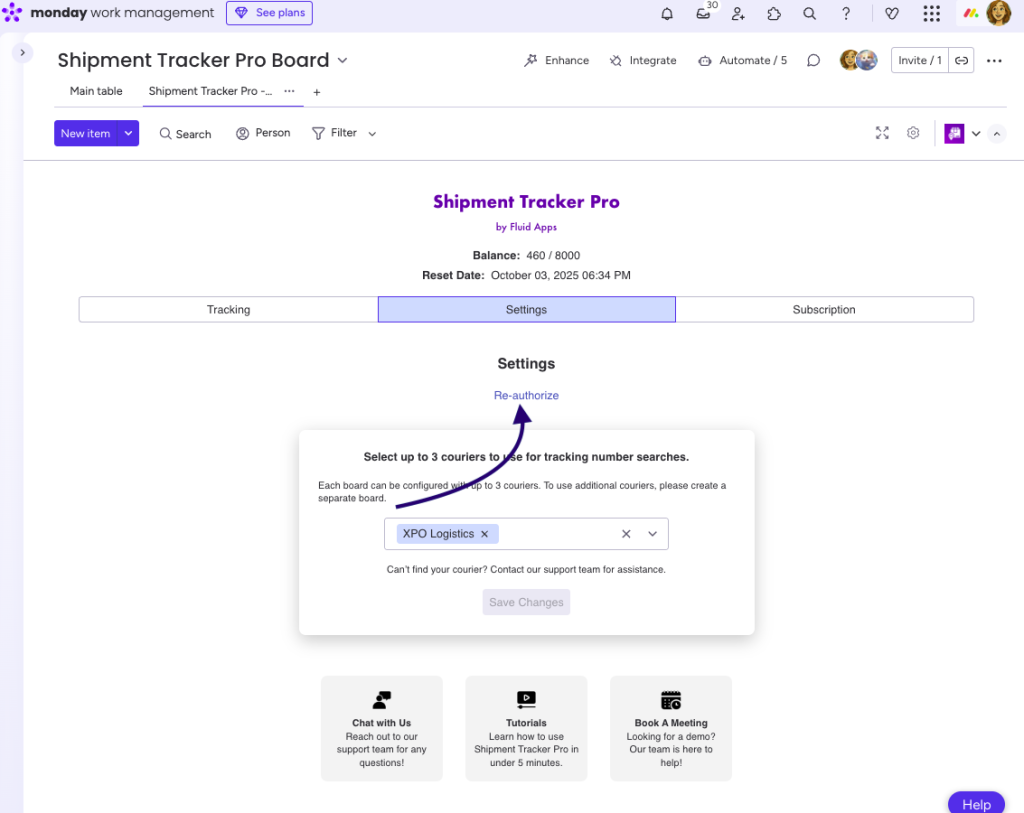This screenshot has height=813, width=1024.
Task: Click the Filter button
Action: point(334,133)
